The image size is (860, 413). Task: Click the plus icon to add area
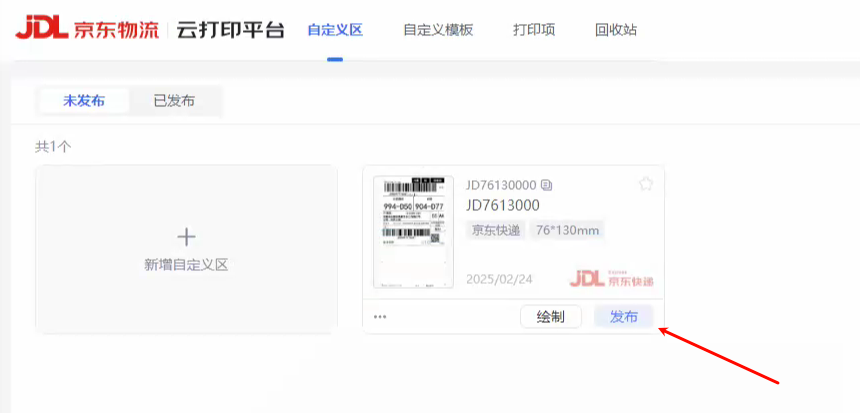186,237
